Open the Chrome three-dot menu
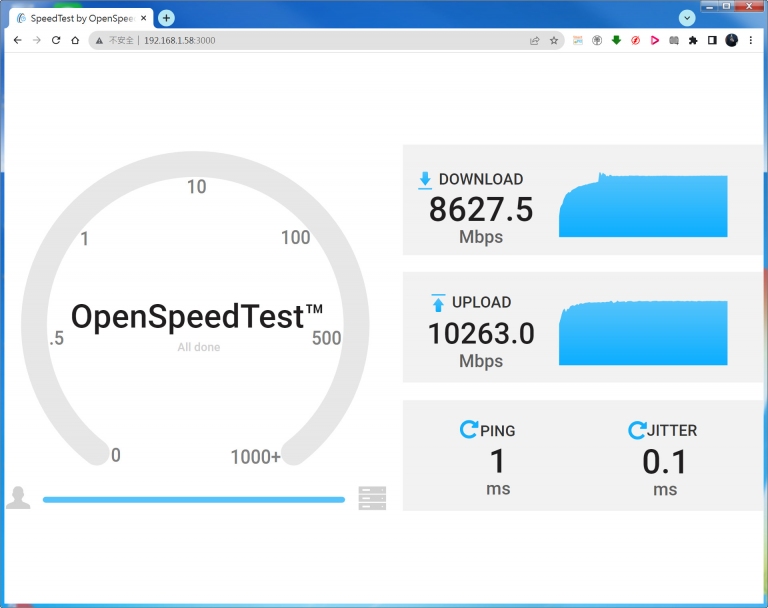The height and width of the screenshot is (608, 768). point(751,40)
